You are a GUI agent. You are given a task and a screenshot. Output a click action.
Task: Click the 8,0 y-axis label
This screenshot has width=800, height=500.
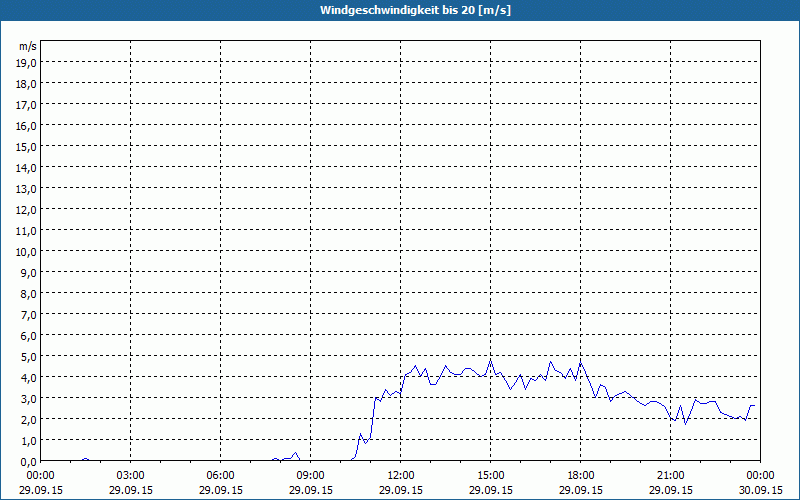click(29, 294)
